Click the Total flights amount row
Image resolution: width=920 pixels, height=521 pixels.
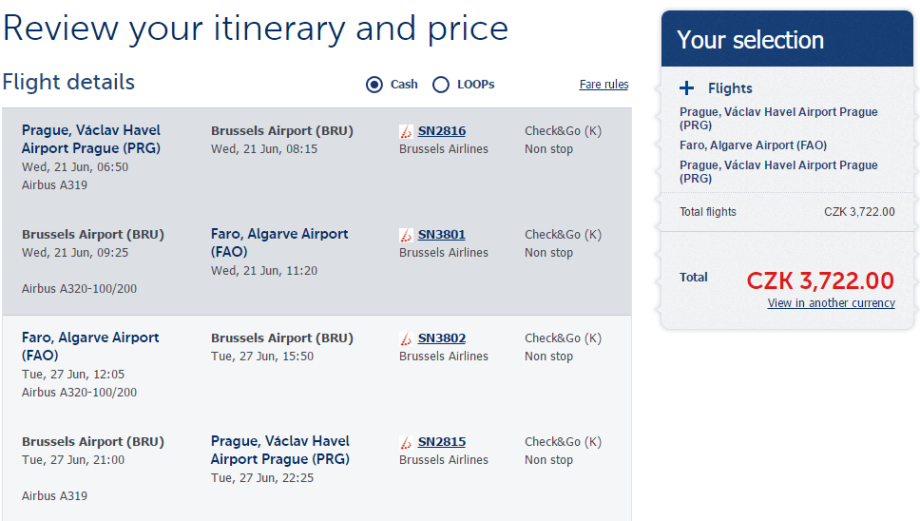click(x=787, y=212)
